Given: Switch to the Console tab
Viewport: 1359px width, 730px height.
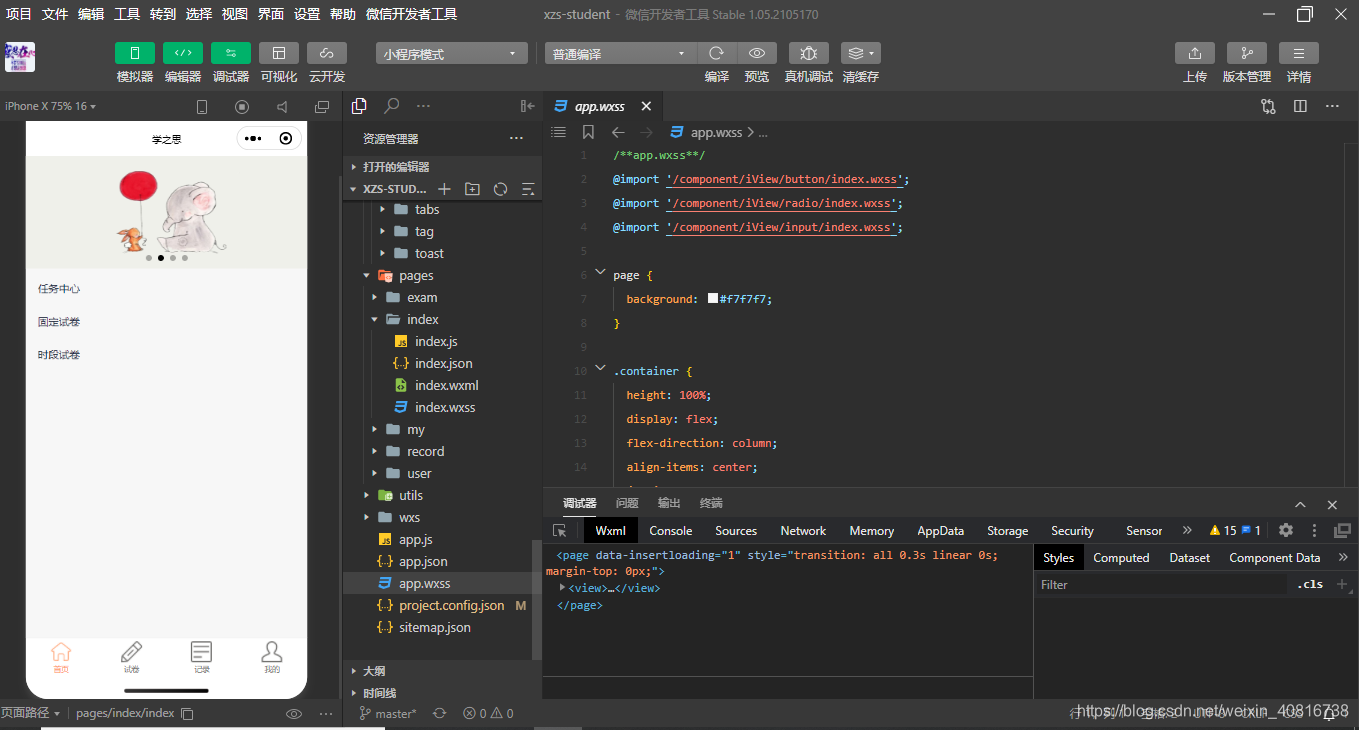Looking at the screenshot, I should click(671, 531).
